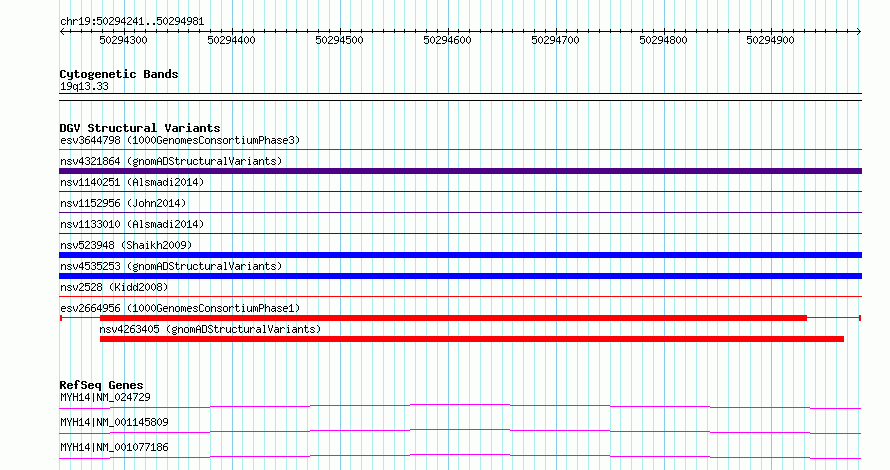Open esv2664956 1000Genomes Phase1 label
The image size is (890, 470).
click(x=180, y=308)
